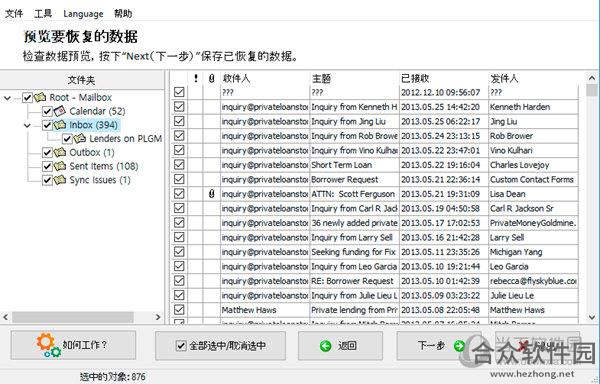Uncheck the Inbox (394) checkbox
The width and height of the screenshot is (600, 384).
click(x=47, y=125)
